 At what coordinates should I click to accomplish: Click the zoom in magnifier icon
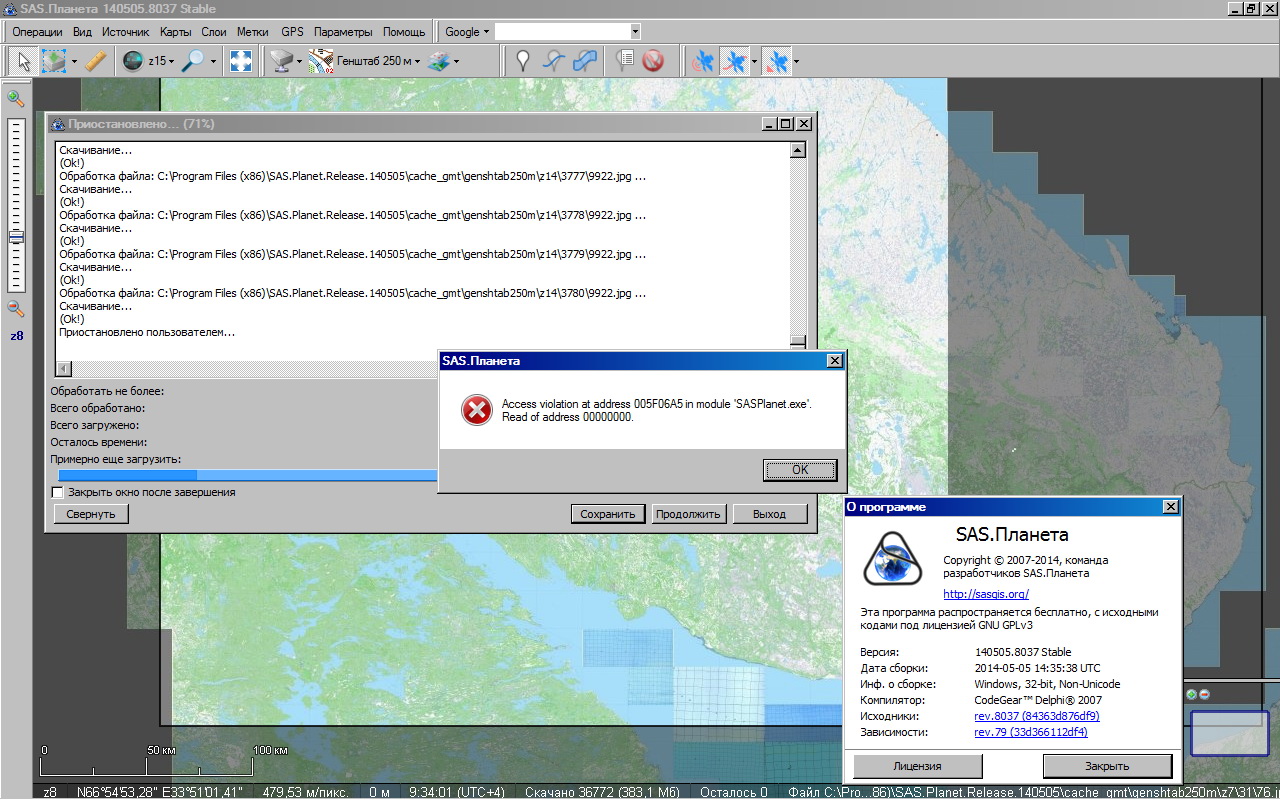pos(15,98)
